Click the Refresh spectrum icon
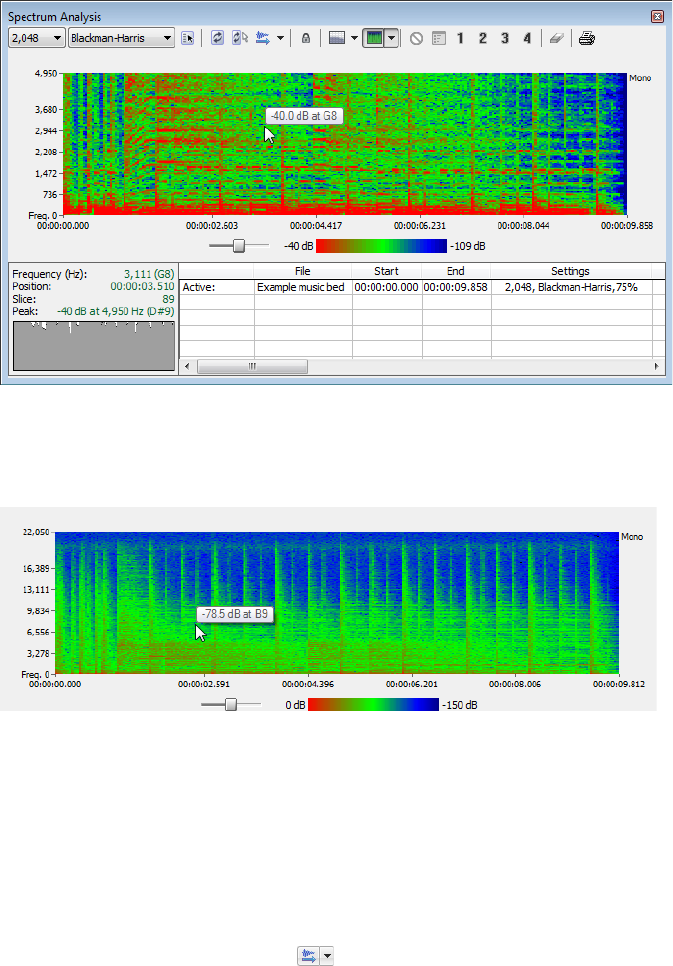 pos(219,38)
